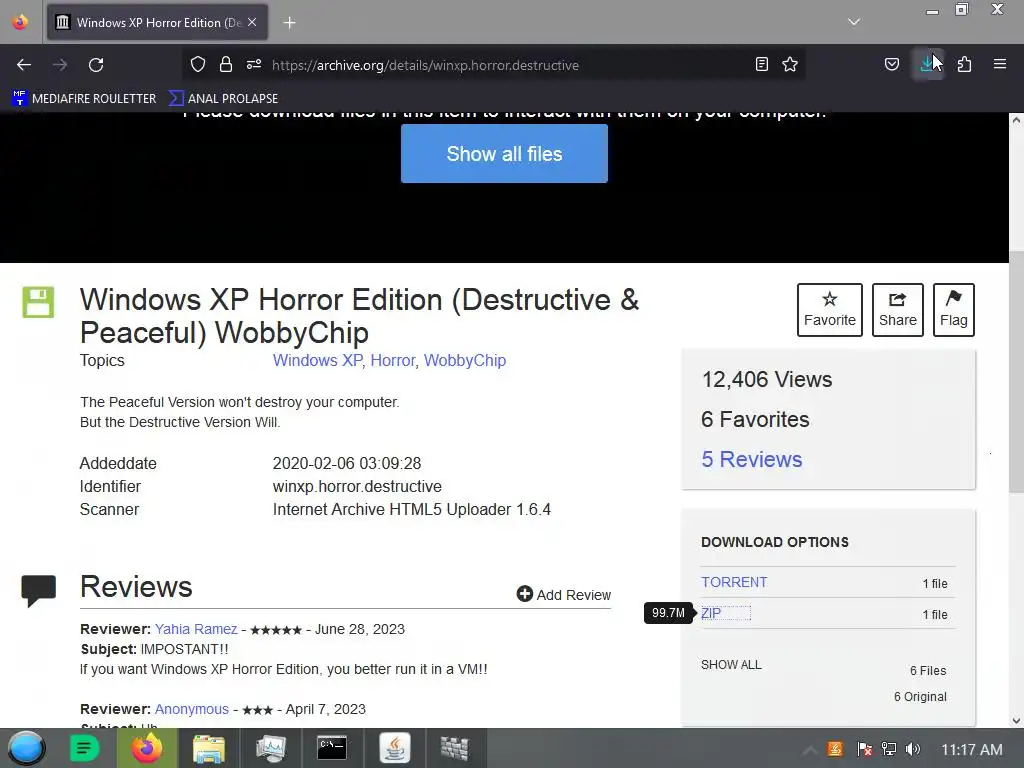Open the Windows XP topic link

click(x=317, y=360)
